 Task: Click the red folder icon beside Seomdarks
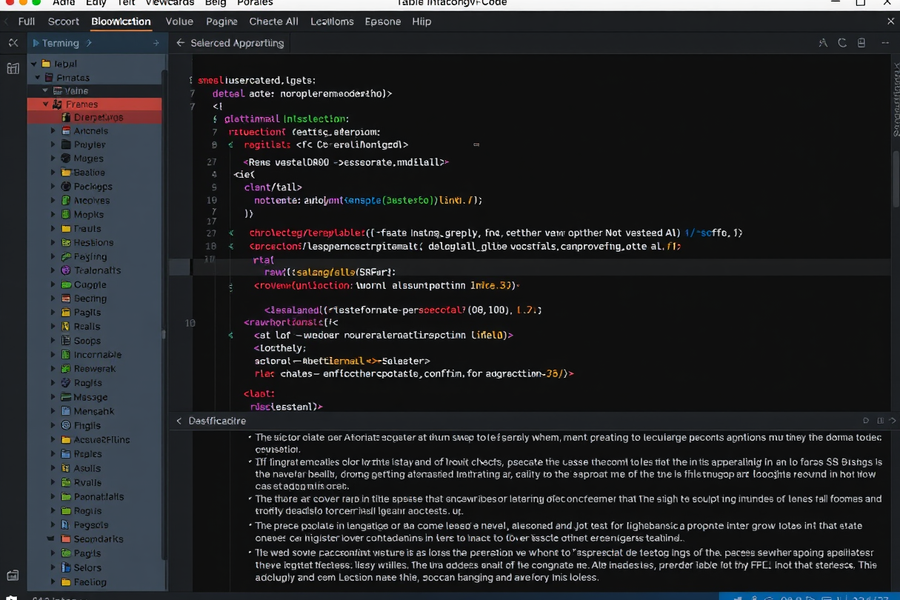[65, 539]
